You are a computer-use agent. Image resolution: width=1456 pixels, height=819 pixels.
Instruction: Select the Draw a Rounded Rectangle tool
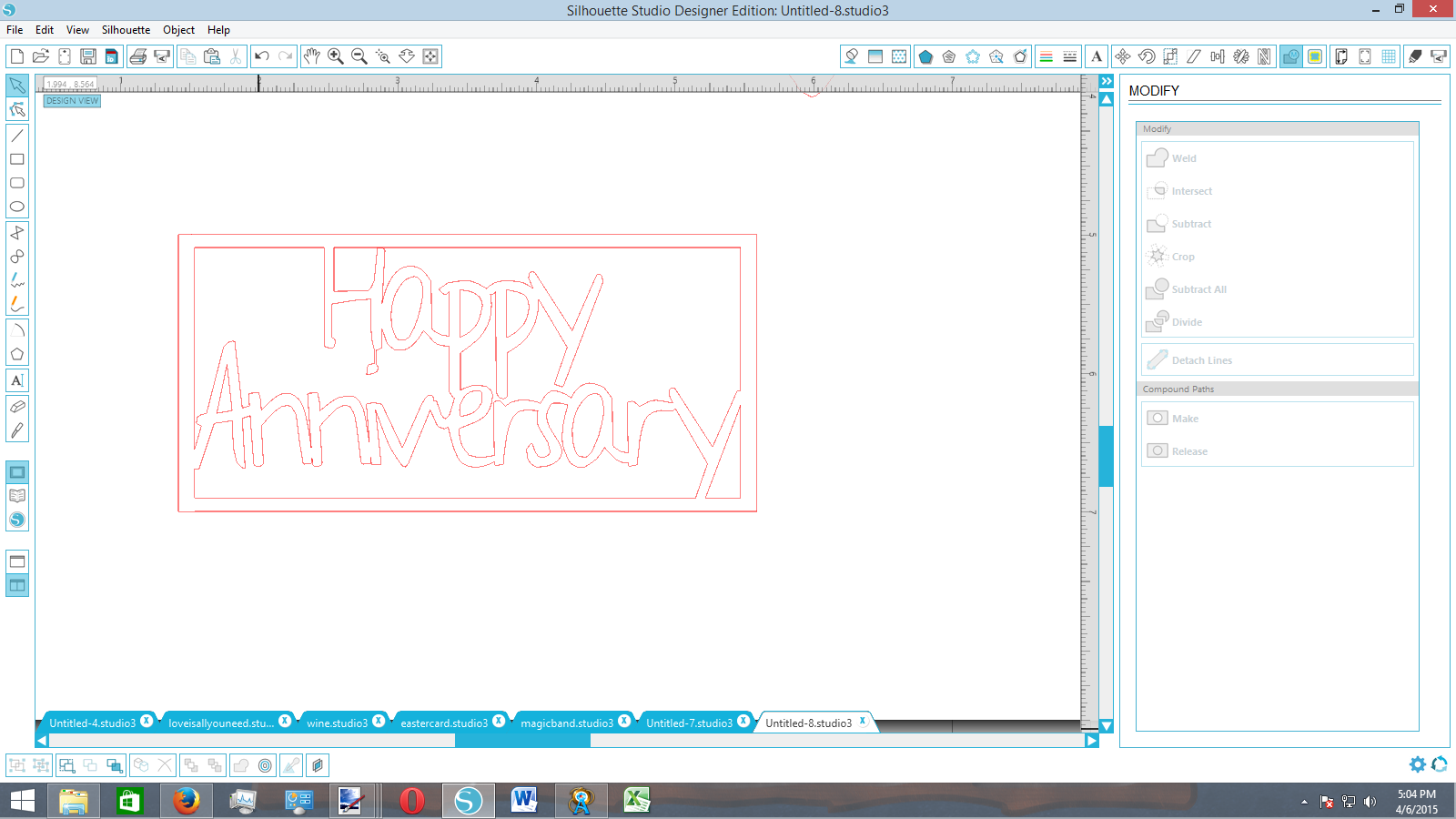[17, 183]
